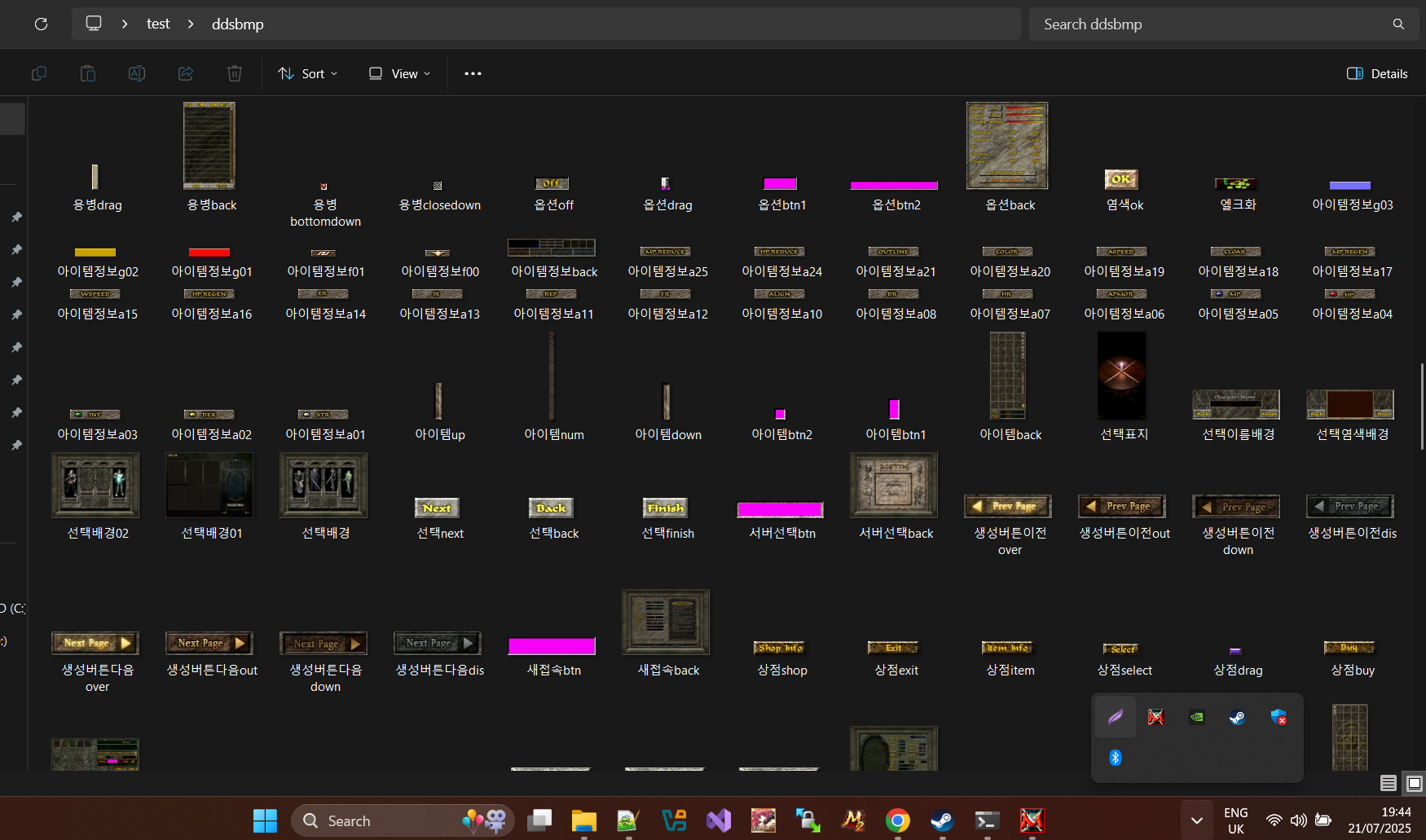Screen dimensions: 1426x840
Task: Open Google Chrome from the taskbar
Action: (x=898, y=820)
